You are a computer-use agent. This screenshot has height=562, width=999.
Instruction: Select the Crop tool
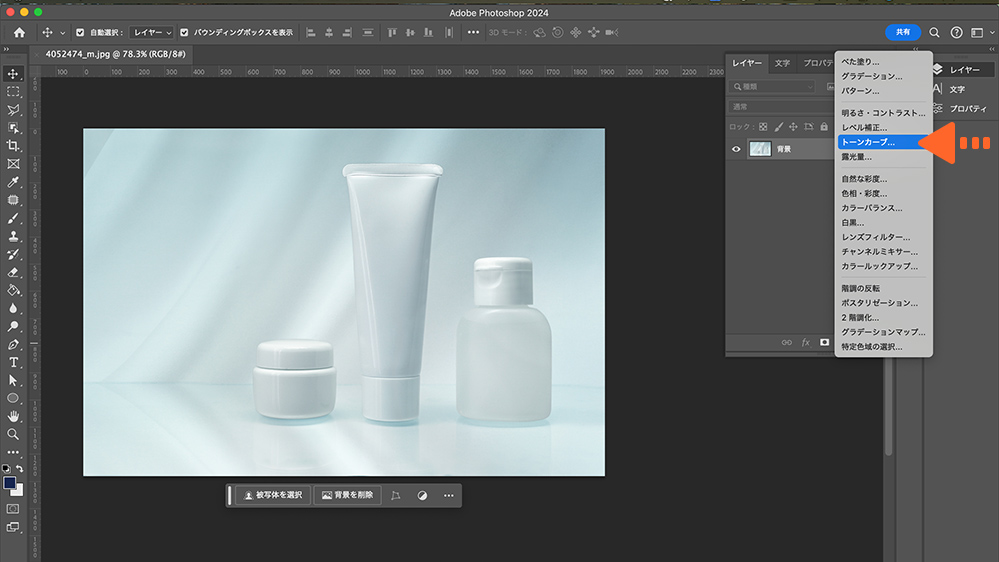(x=13, y=146)
